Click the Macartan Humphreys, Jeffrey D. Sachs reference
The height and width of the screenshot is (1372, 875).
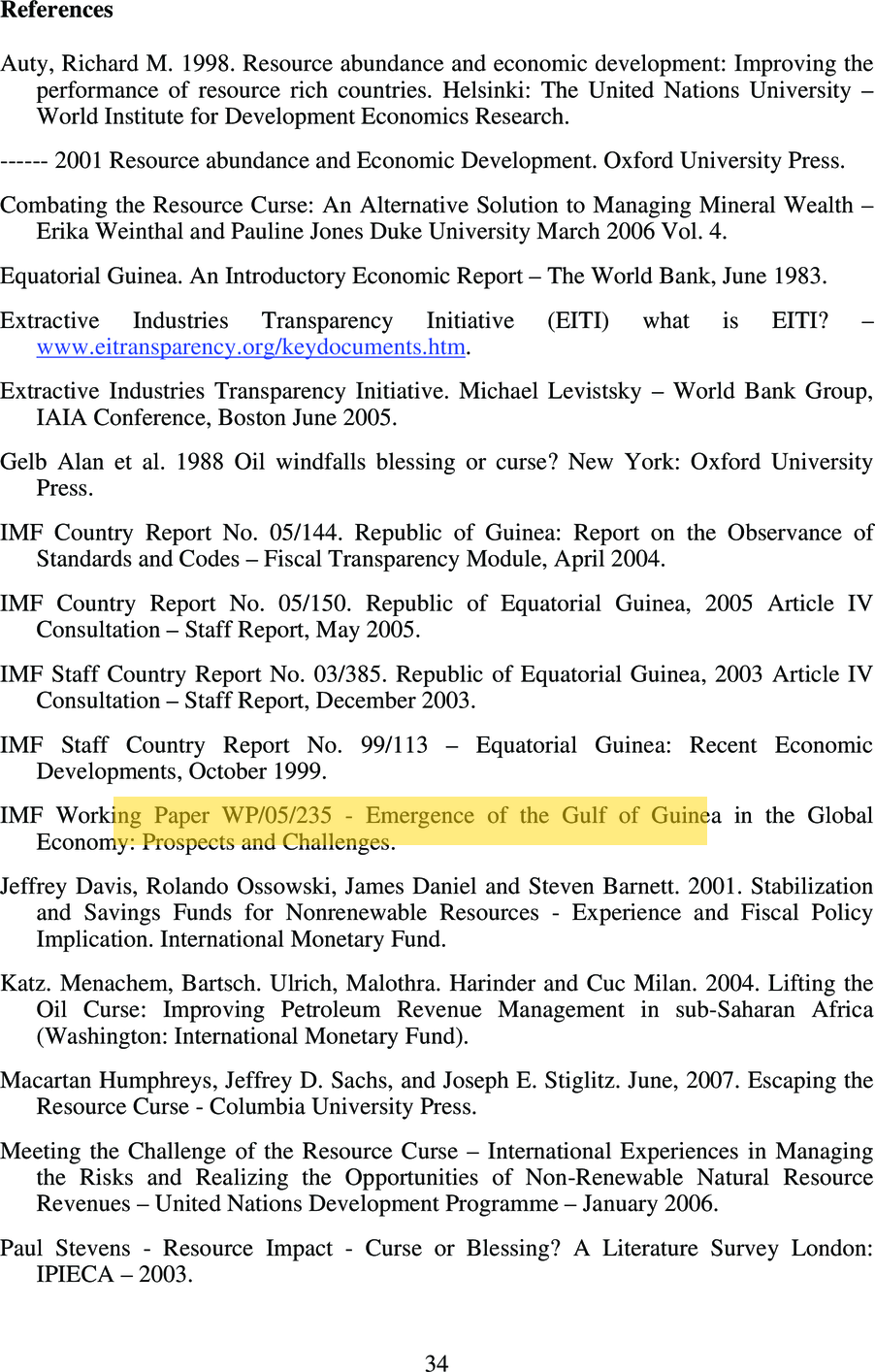tap(437, 1094)
